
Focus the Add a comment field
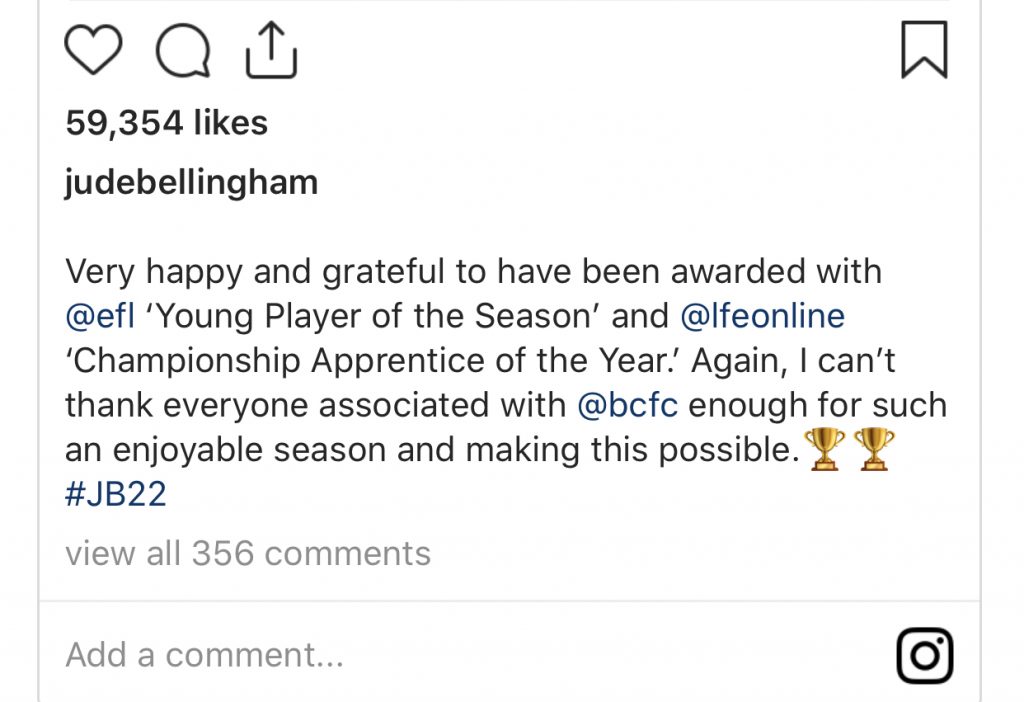pos(205,655)
